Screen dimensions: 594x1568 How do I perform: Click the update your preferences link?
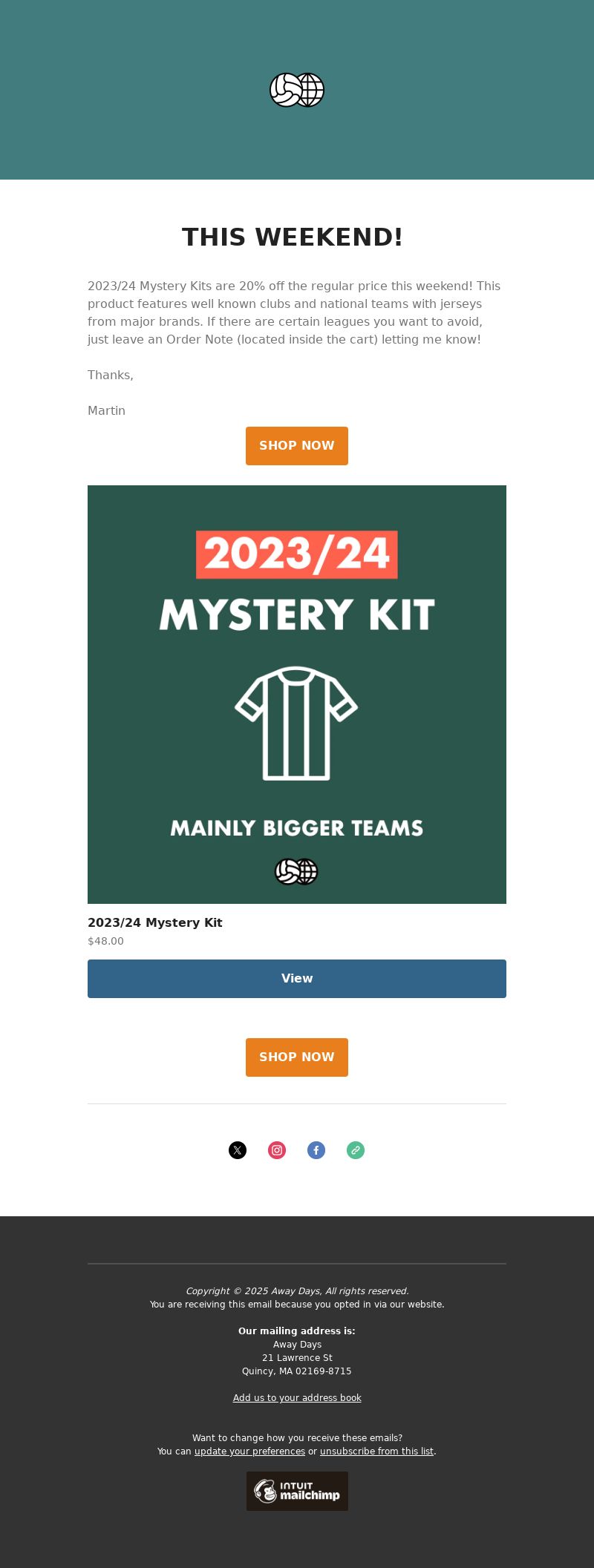249,1451
